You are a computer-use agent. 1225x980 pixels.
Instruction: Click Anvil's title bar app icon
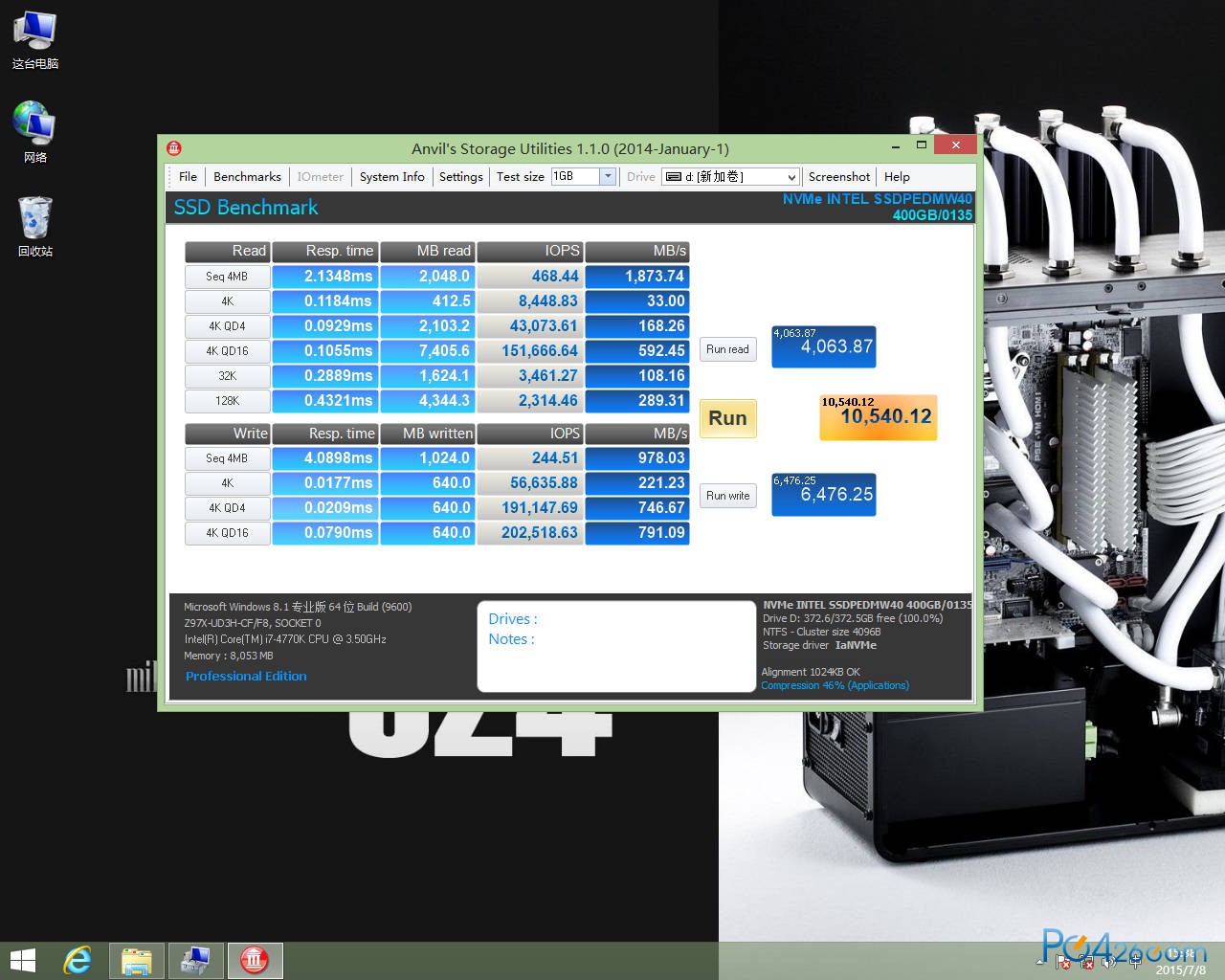click(174, 148)
